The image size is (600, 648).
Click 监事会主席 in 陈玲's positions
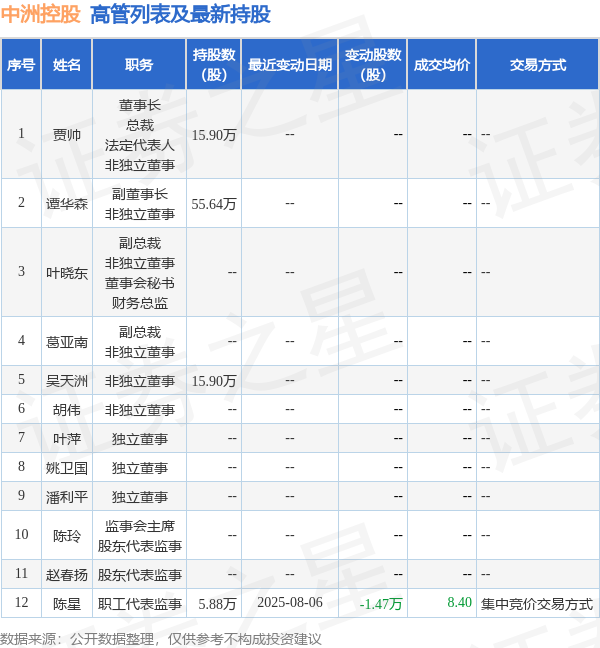[x=140, y=526]
